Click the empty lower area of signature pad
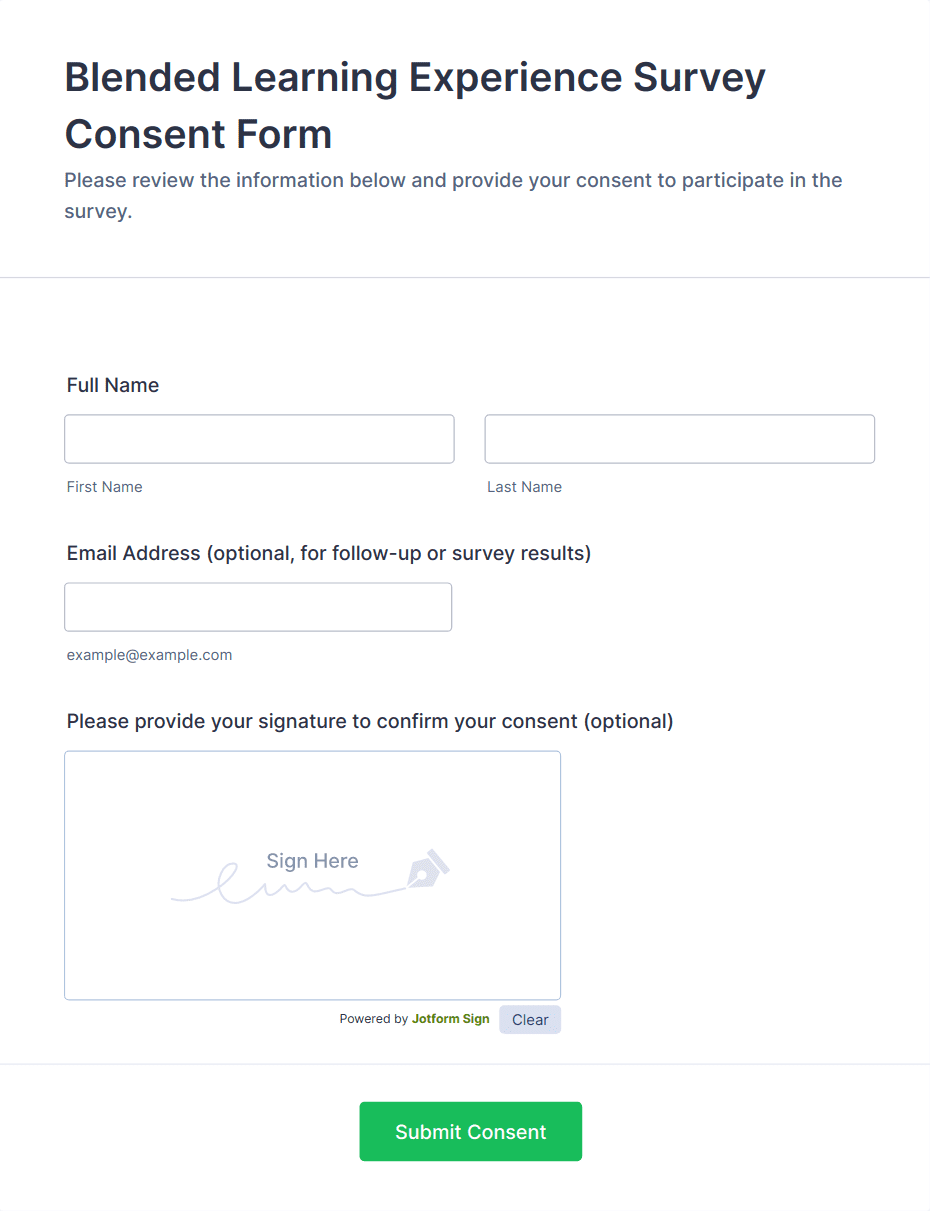930x1211 pixels. pos(312,960)
